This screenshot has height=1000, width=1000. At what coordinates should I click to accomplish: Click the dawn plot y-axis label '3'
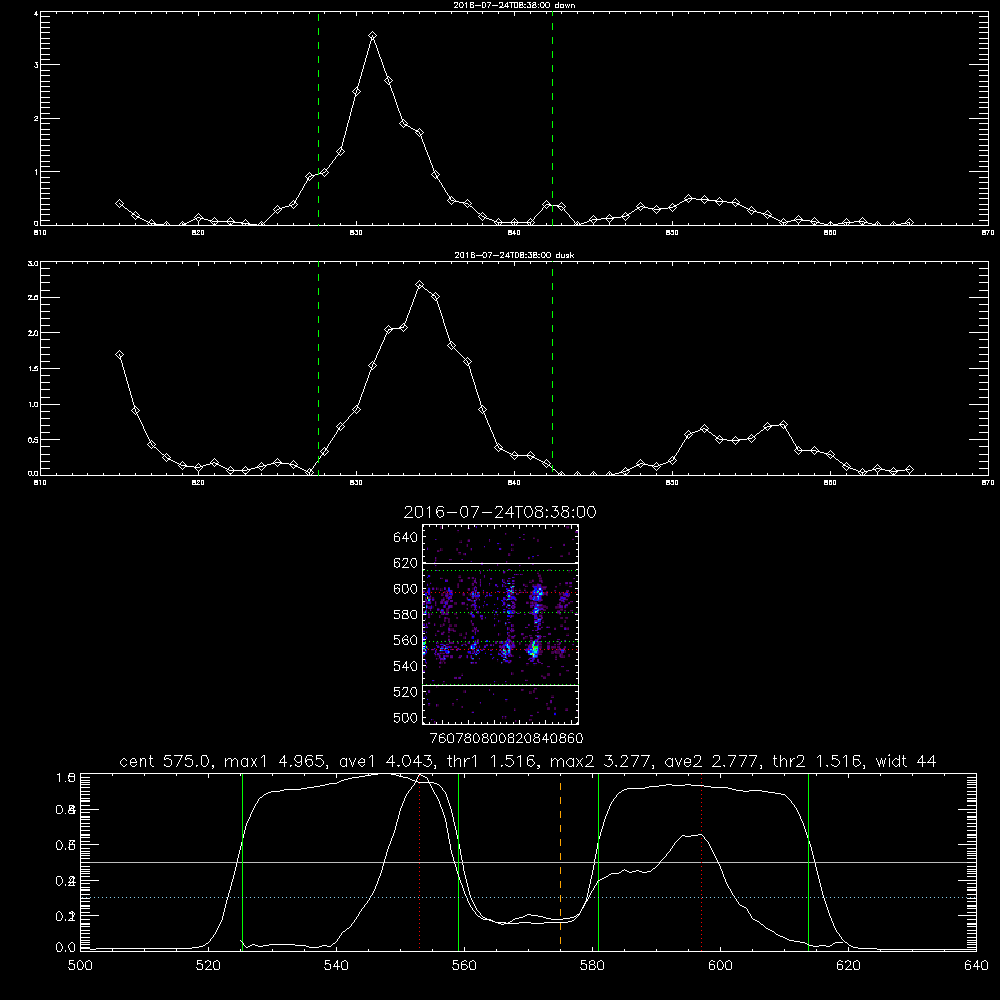click(x=36, y=65)
